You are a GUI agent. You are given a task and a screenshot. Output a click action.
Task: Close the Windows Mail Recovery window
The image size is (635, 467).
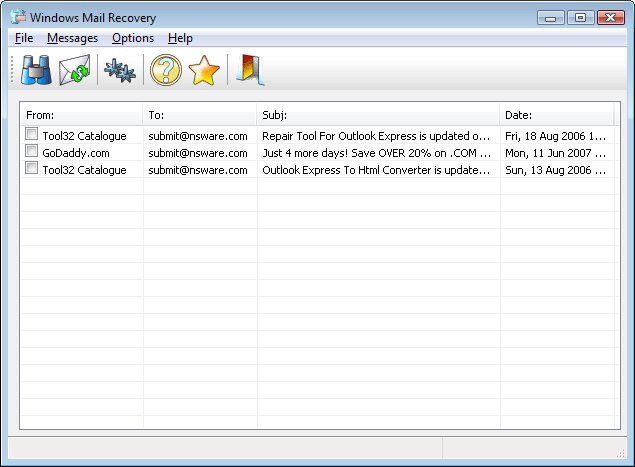(x=611, y=18)
